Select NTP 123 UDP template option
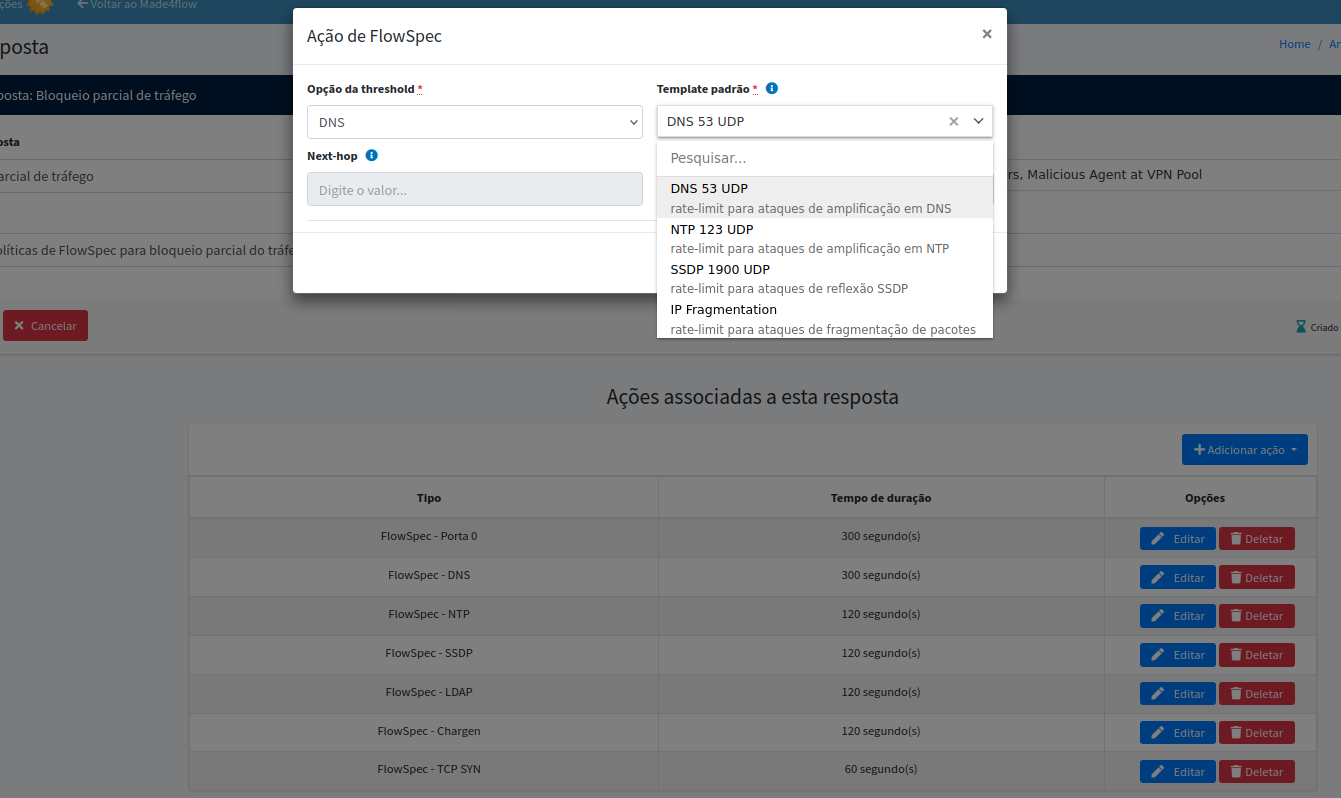The image size is (1341, 798). (x=825, y=238)
